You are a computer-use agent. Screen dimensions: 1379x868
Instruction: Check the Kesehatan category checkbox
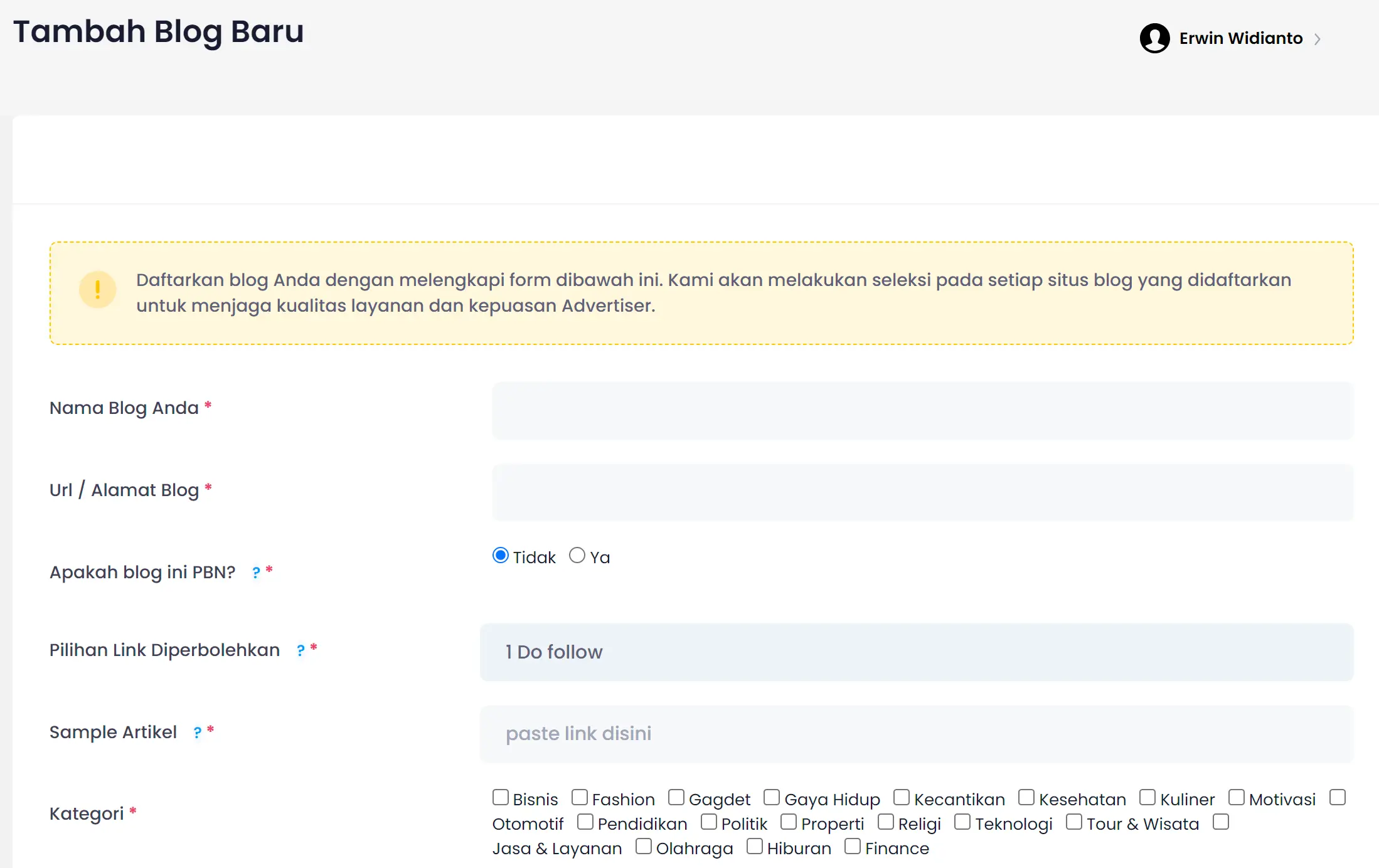1026,797
